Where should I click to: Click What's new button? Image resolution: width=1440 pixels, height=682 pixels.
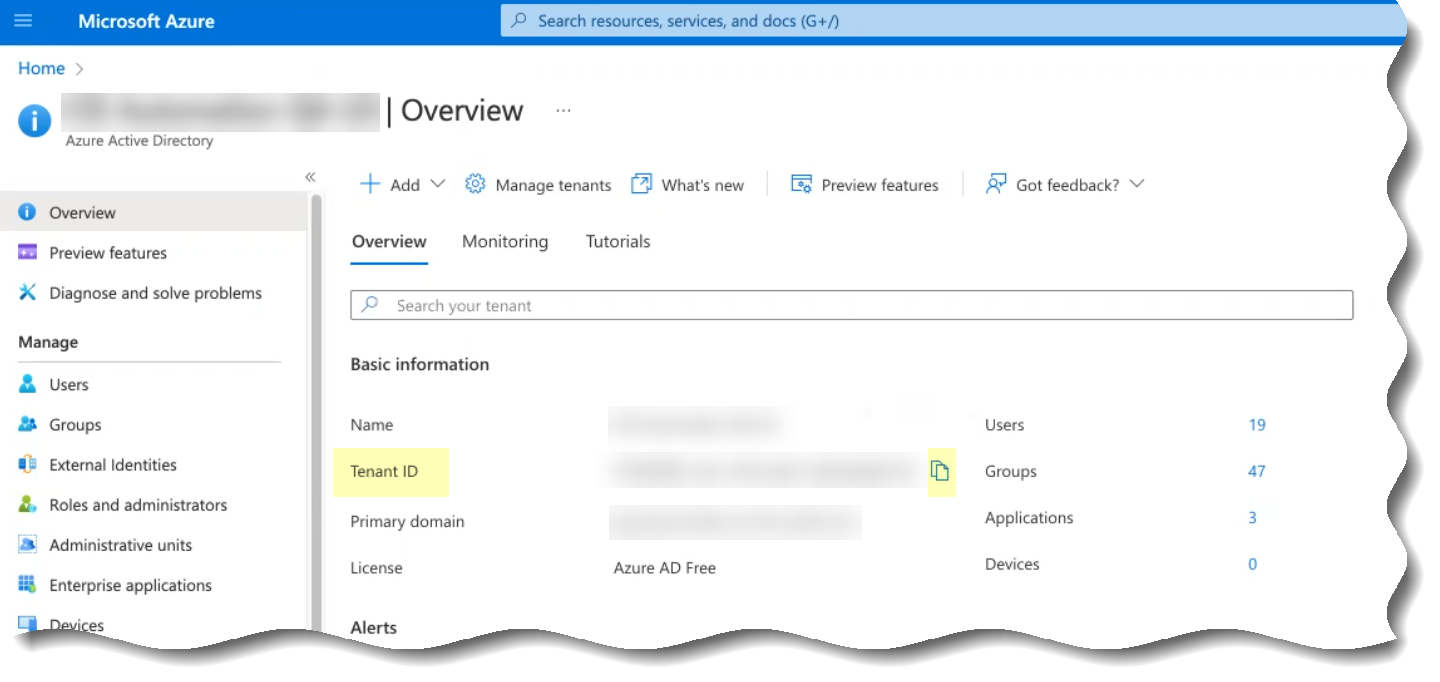[688, 185]
